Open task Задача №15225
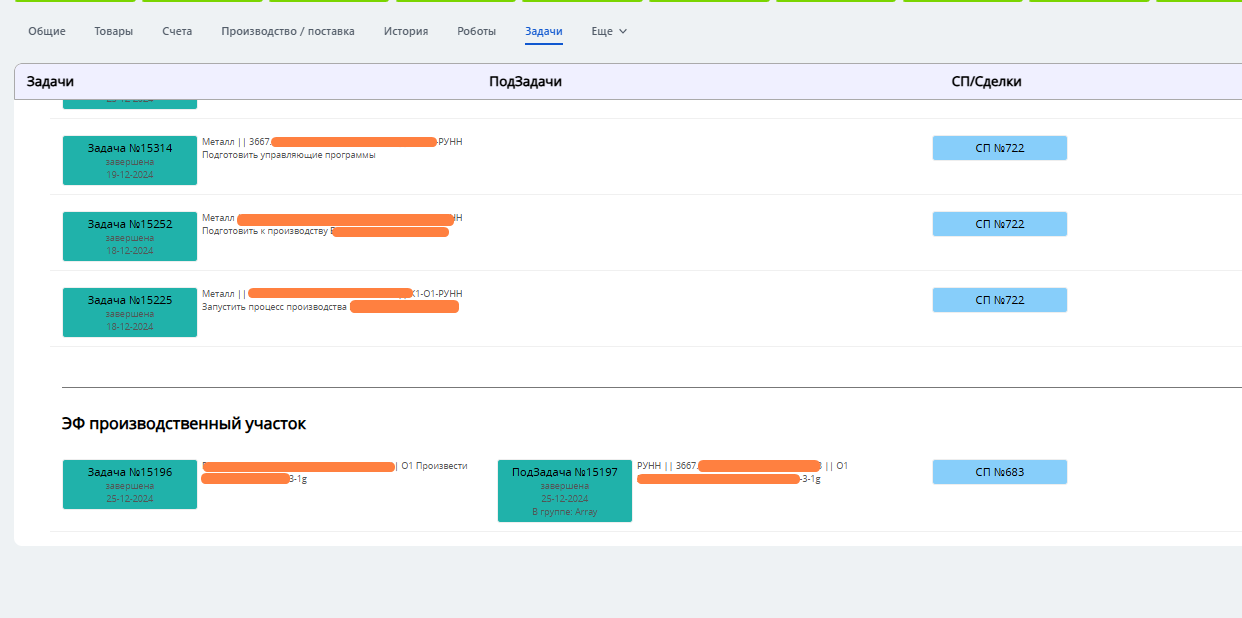This screenshot has width=1242, height=618. pyautogui.click(x=130, y=312)
